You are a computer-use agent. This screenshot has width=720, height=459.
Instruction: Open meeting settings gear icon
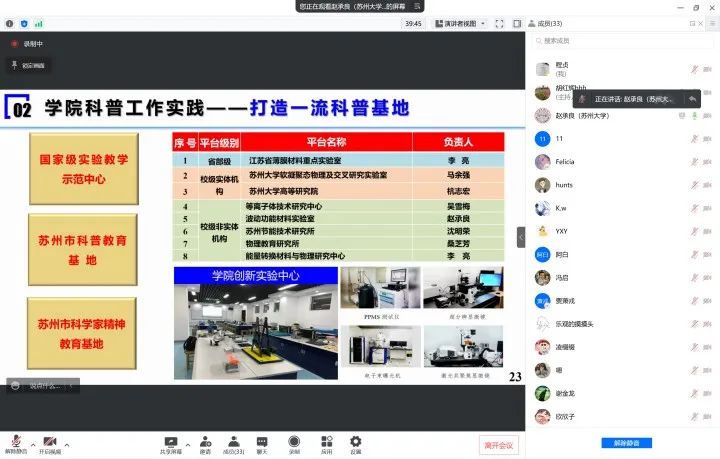click(355, 441)
